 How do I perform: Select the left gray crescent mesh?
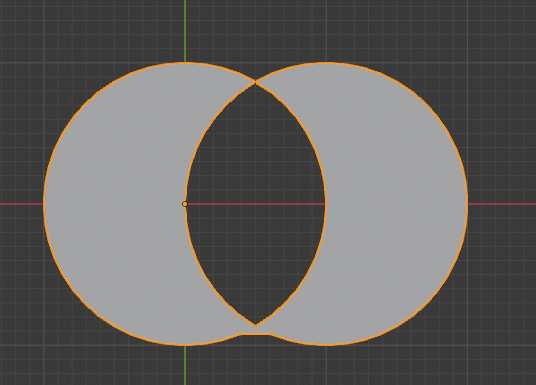(x=116, y=204)
